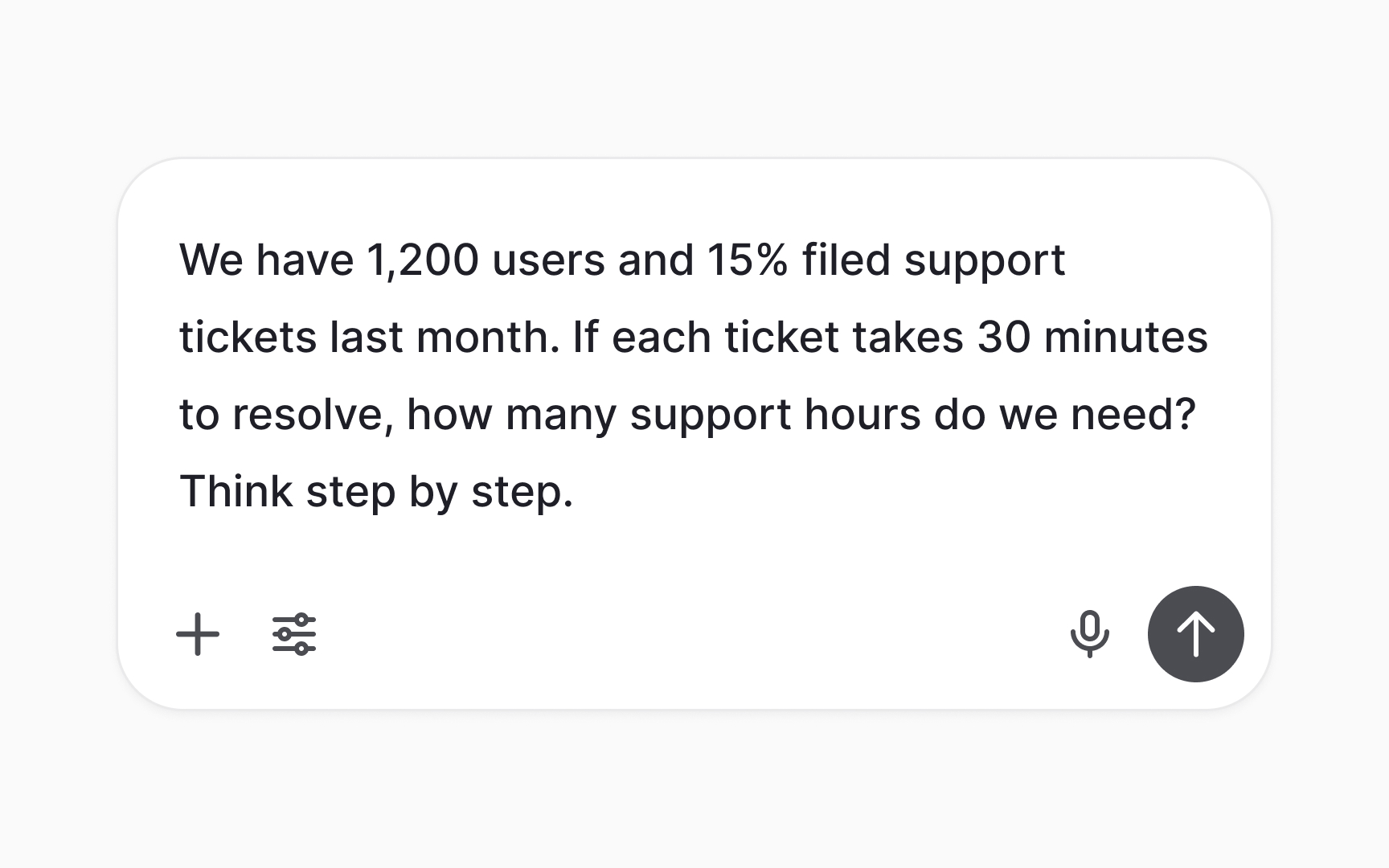
Task: Put the caret after "Think step by step."
Action: coord(575,492)
